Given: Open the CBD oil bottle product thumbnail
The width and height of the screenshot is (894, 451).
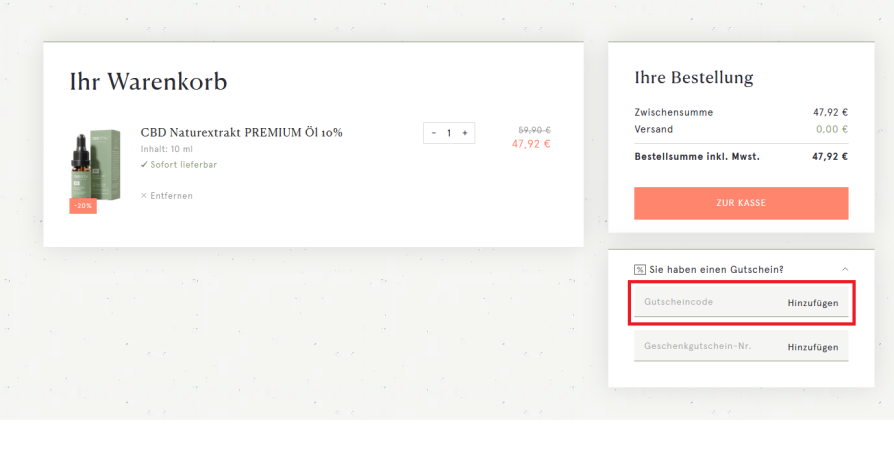Looking at the screenshot, I should (96, 165).
